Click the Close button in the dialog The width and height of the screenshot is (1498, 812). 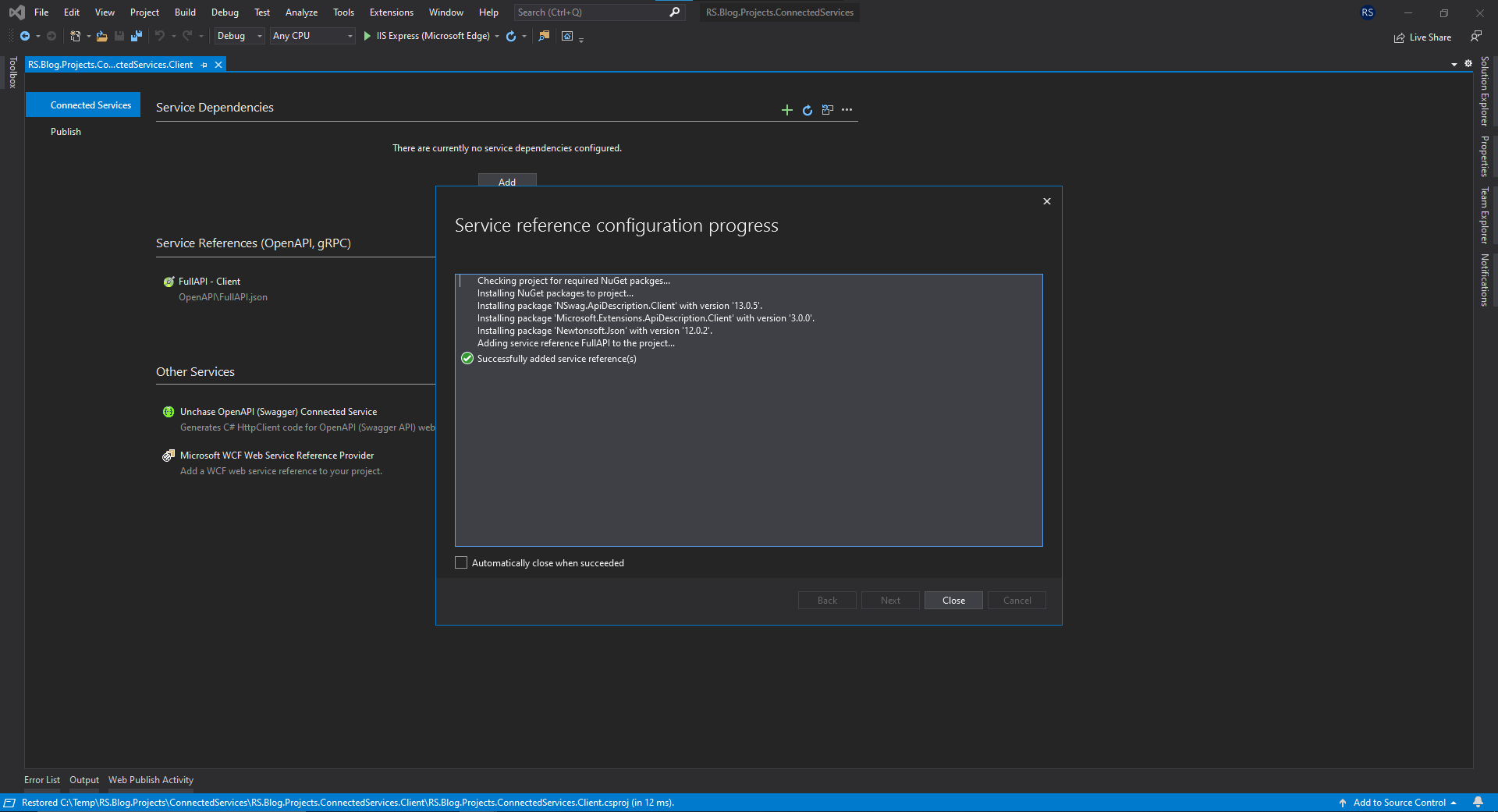click(953, 601)
